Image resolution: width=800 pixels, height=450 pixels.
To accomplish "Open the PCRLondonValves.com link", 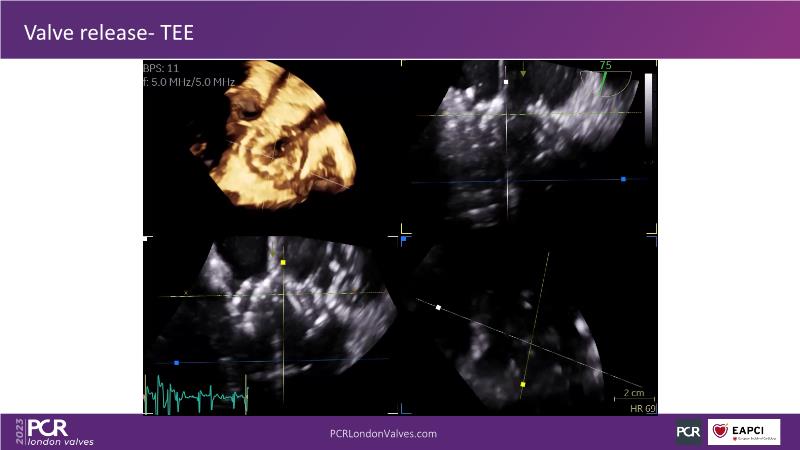I will pyautogui.click(x=383, y=433).
